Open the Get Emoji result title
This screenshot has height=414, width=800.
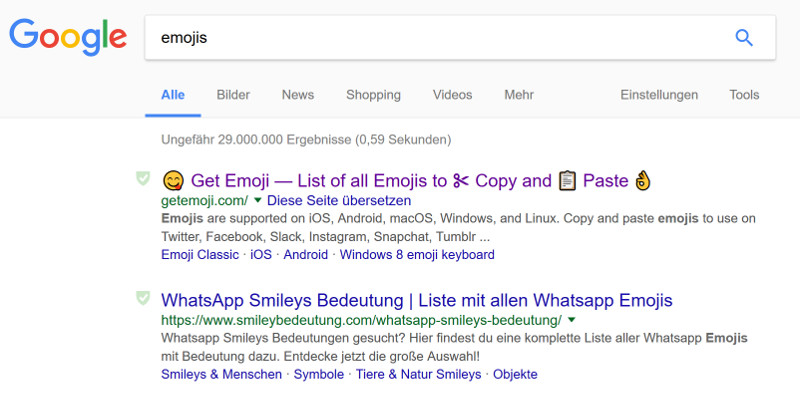click(407, 181)
